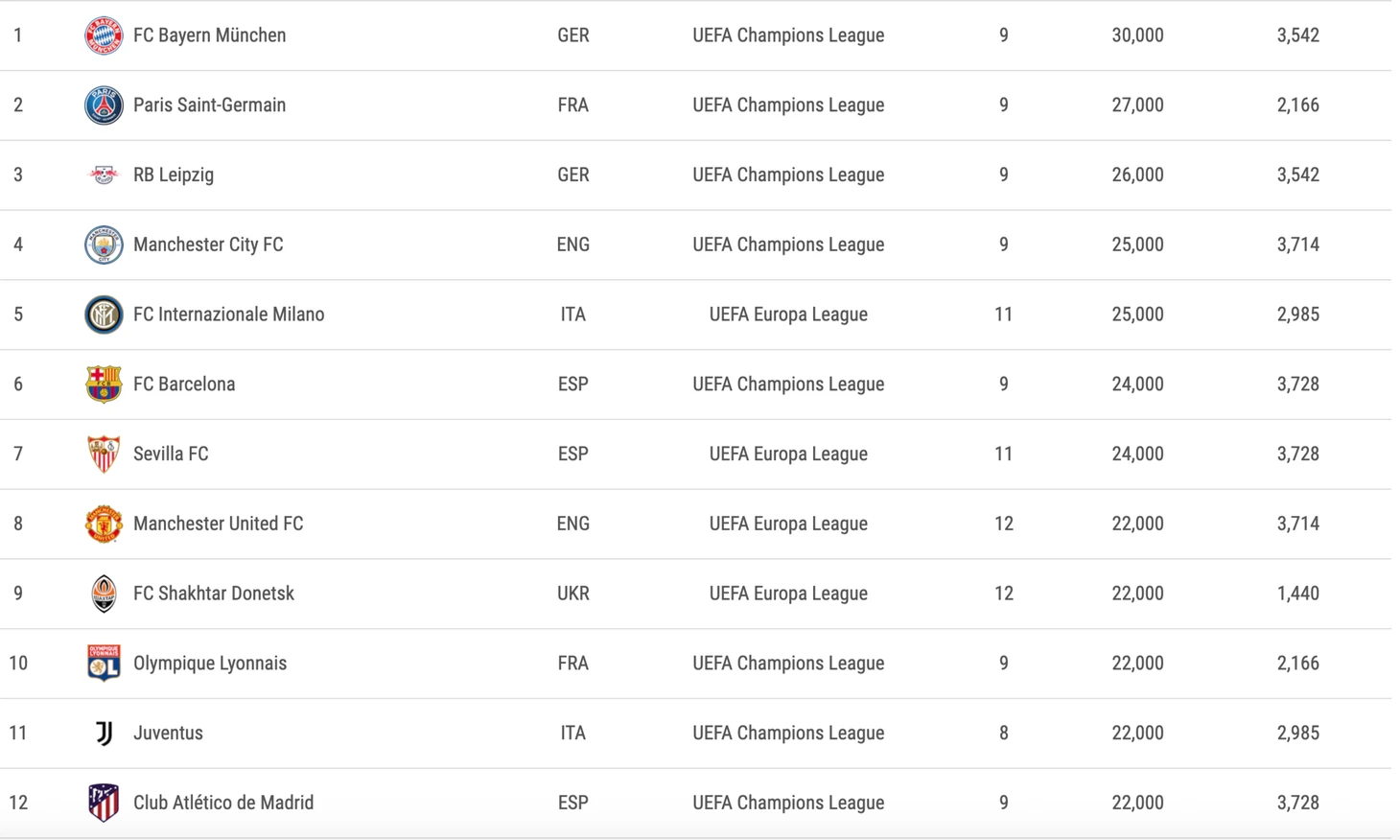
Task: Select UEFA Europa League text in Inter row
Action: click(788, 315)
